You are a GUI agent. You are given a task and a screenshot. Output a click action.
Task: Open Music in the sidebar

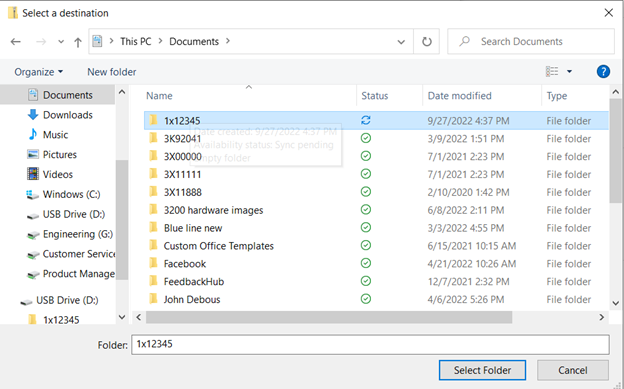(55, 135)
